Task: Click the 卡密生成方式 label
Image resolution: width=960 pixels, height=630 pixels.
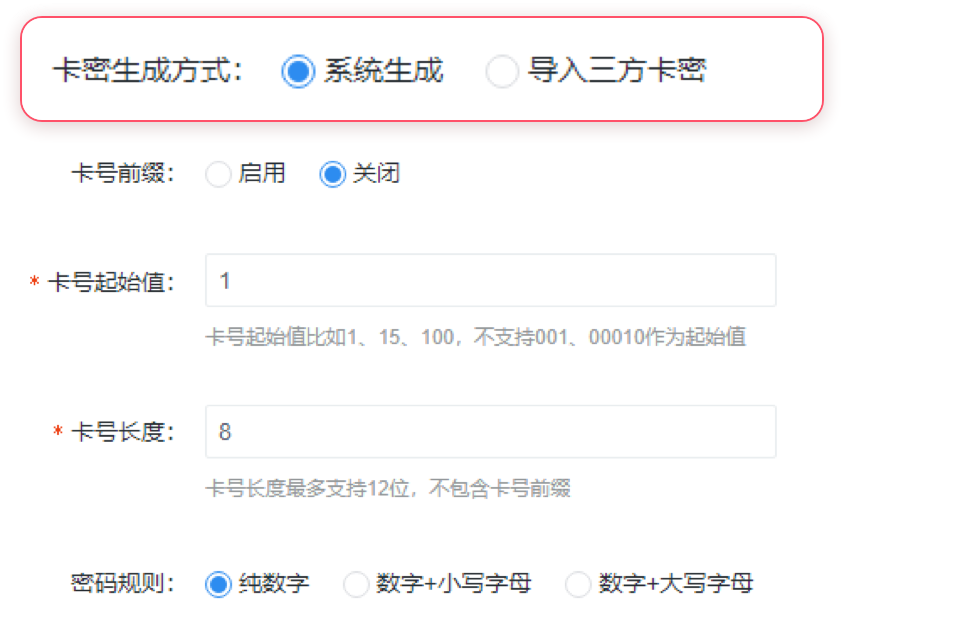Action: [x=148, y=70]
